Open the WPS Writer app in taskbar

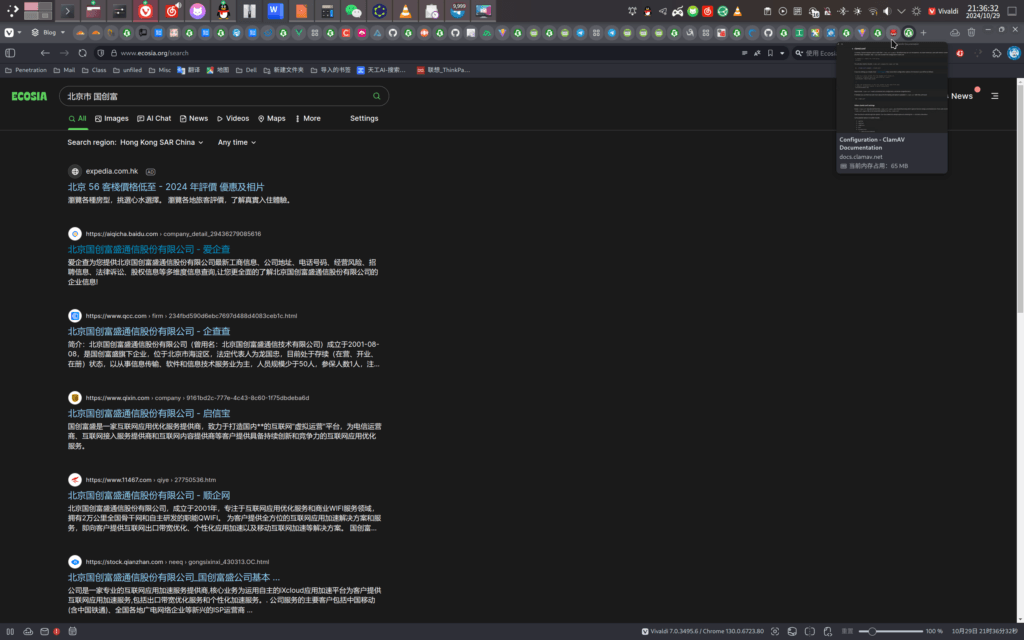click(275, 11)
